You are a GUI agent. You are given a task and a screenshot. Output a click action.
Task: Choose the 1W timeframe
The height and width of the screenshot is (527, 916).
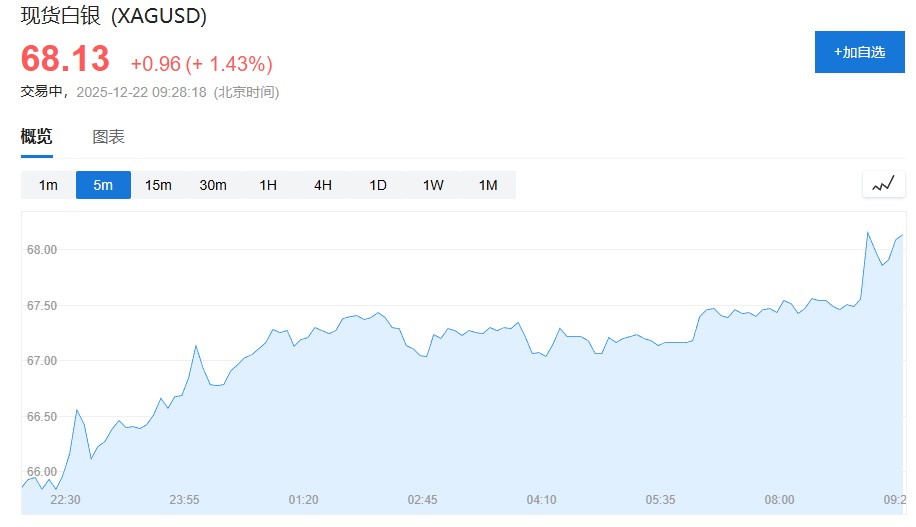point(433,185)
